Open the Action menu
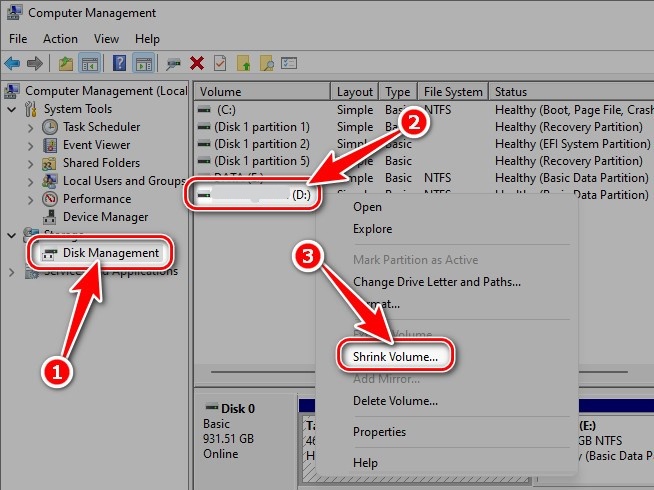 (60, 39)
